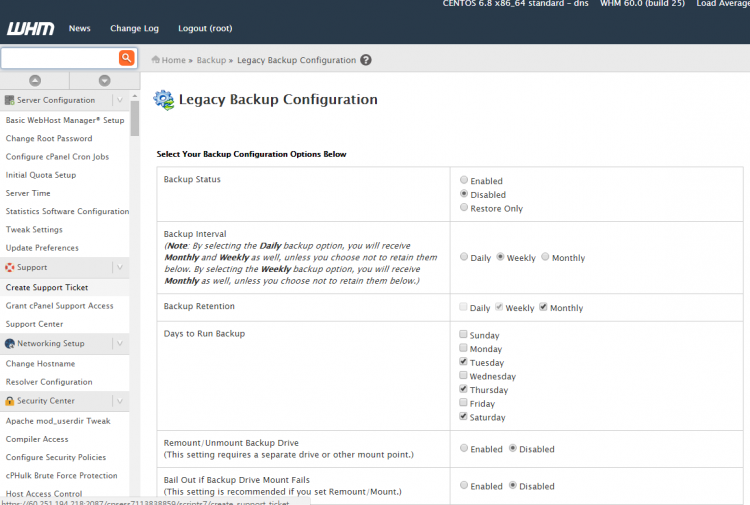
Task: Open the Change Log menu item
Action: pos(134,28)
